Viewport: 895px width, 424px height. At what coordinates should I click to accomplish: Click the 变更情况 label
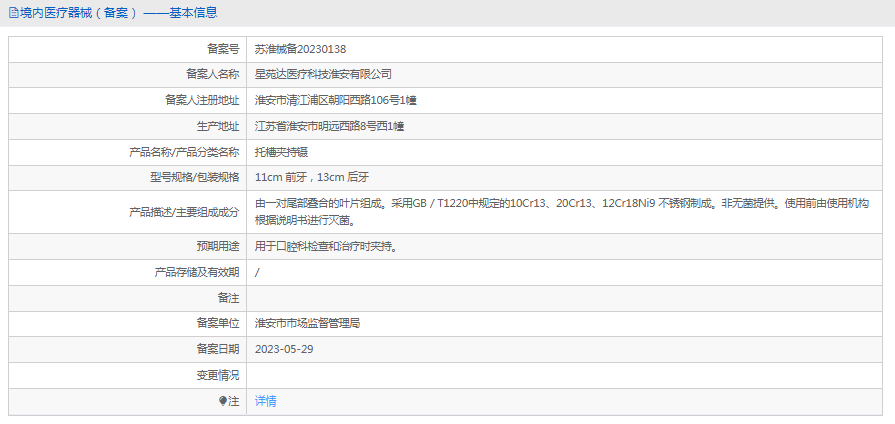(218, 375)
